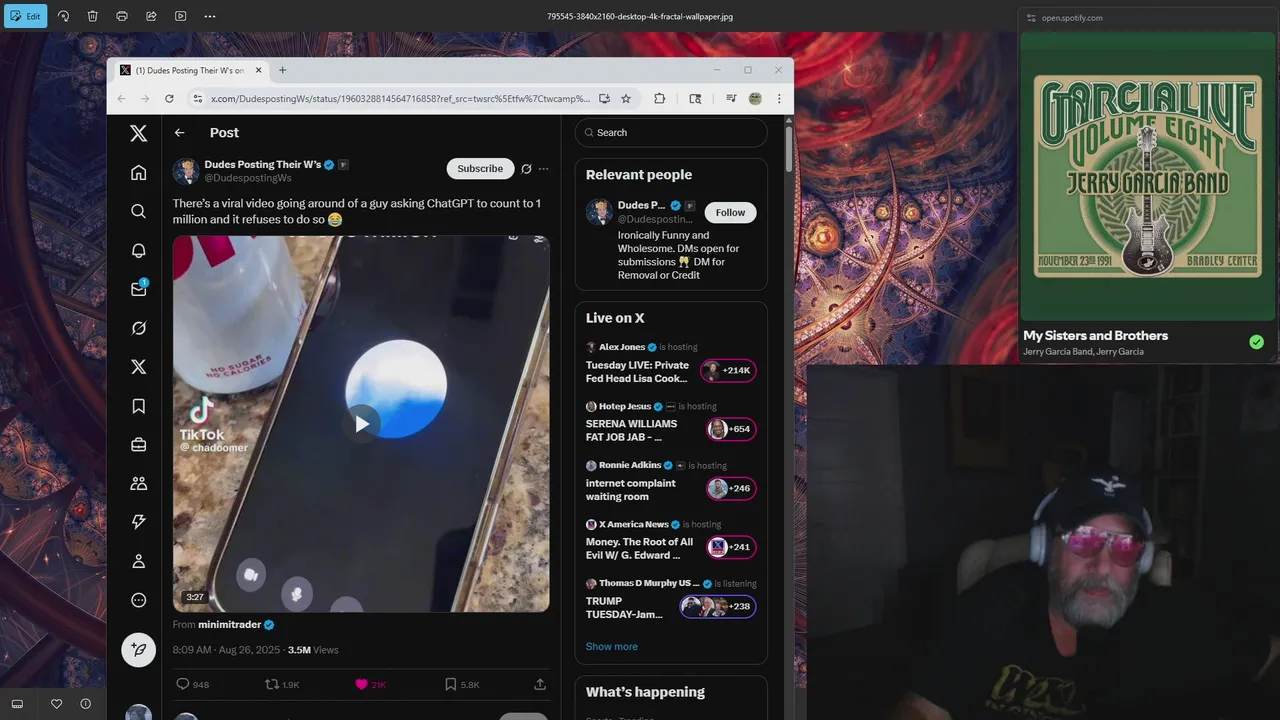The height and width of the screenshot is (720, 1280).
Task: Open More circle icon in sidebar
Action: pos(139,600)
